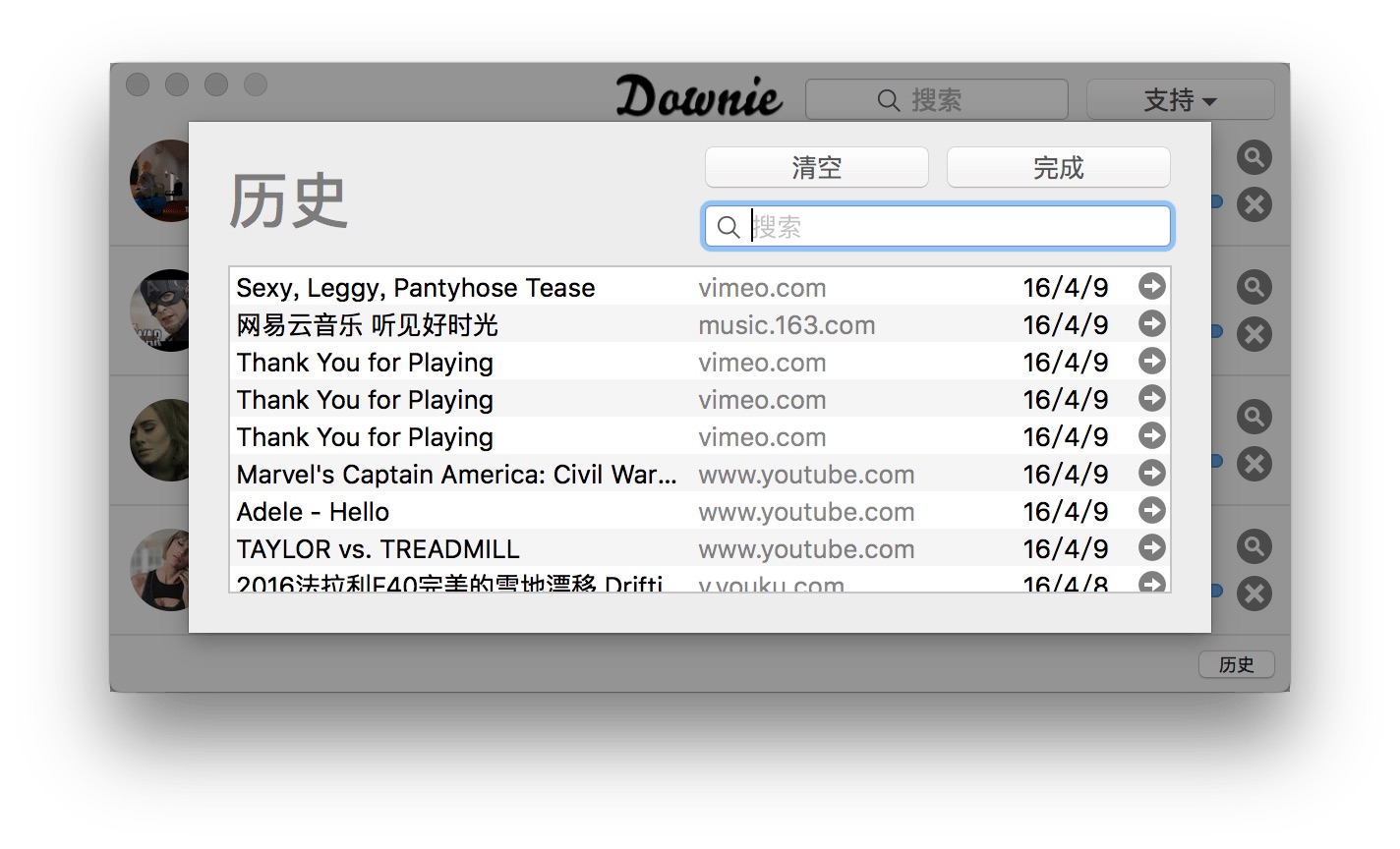Reveal Adele download with magnifier button
Screen dimensions: 1400x849
(1254, 417)
